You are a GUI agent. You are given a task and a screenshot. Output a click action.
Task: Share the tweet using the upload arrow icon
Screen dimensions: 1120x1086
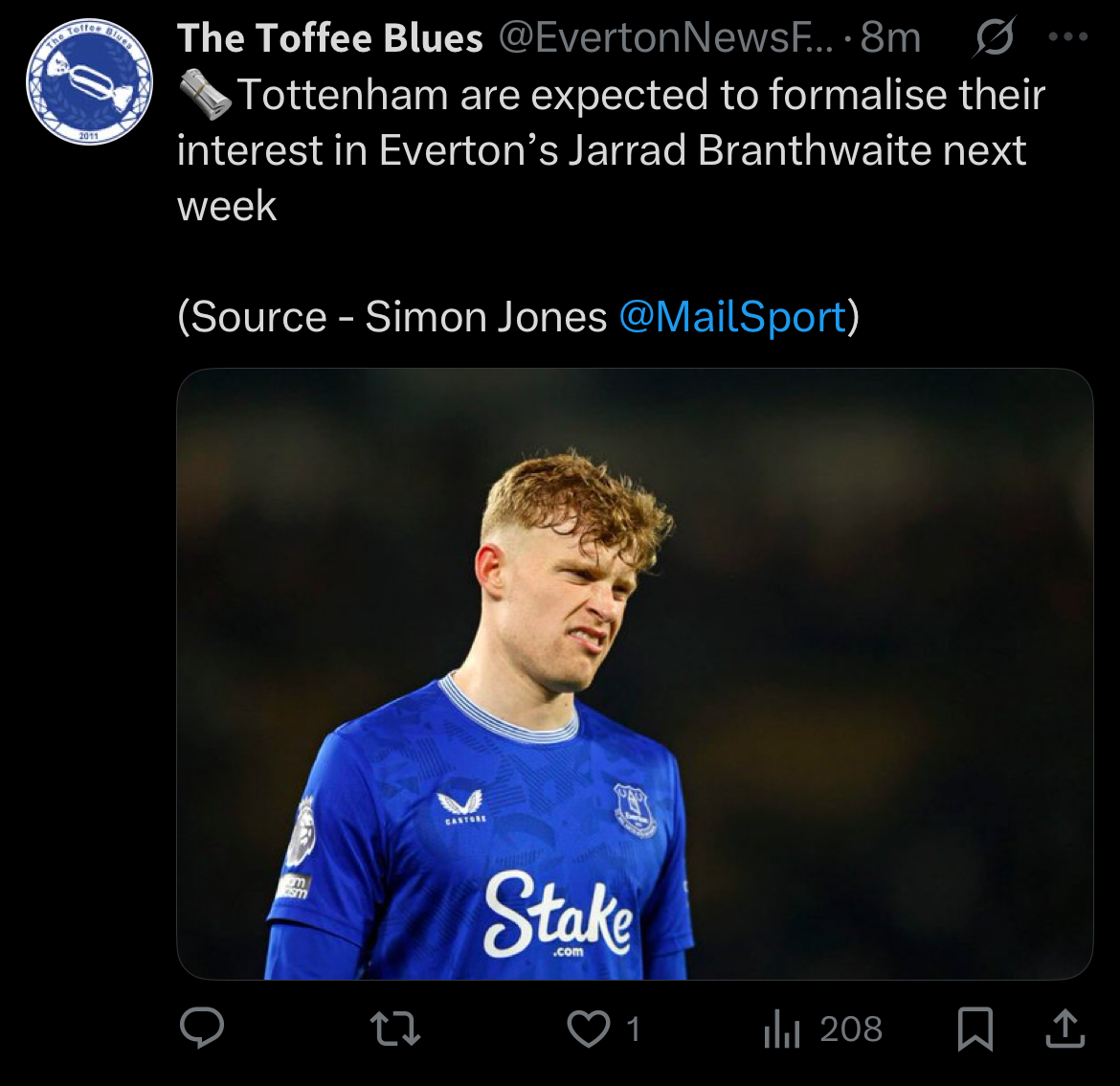1064,1029
